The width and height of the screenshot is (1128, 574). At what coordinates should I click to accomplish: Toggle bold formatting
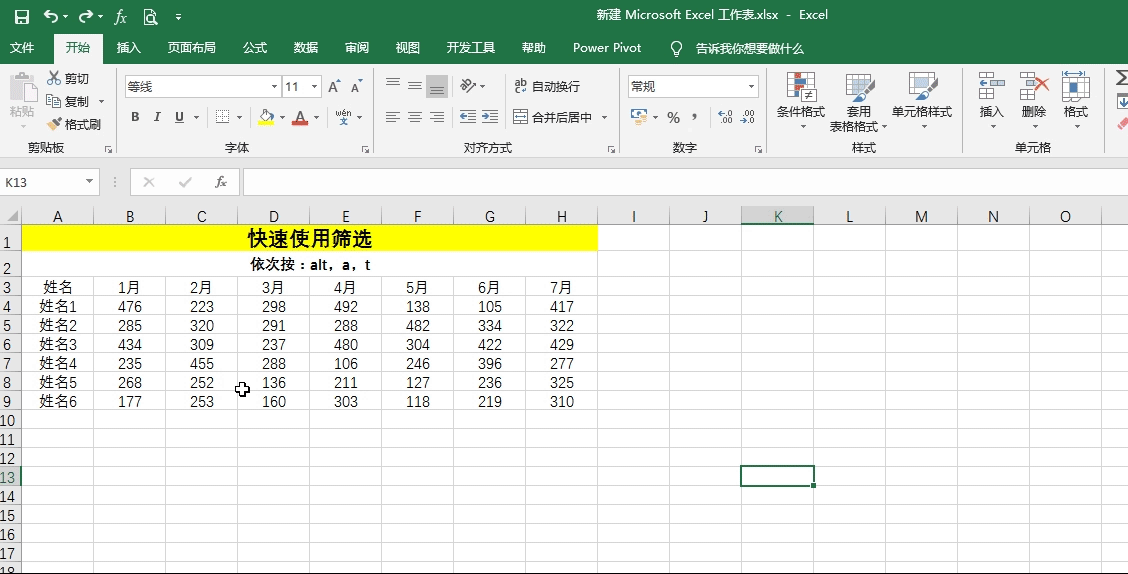pyautogui.click(x=135, y=117)
